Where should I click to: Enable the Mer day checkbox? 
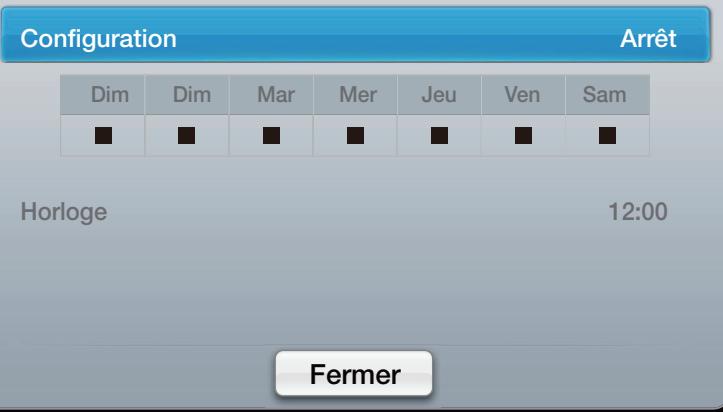tap(355, 135)
